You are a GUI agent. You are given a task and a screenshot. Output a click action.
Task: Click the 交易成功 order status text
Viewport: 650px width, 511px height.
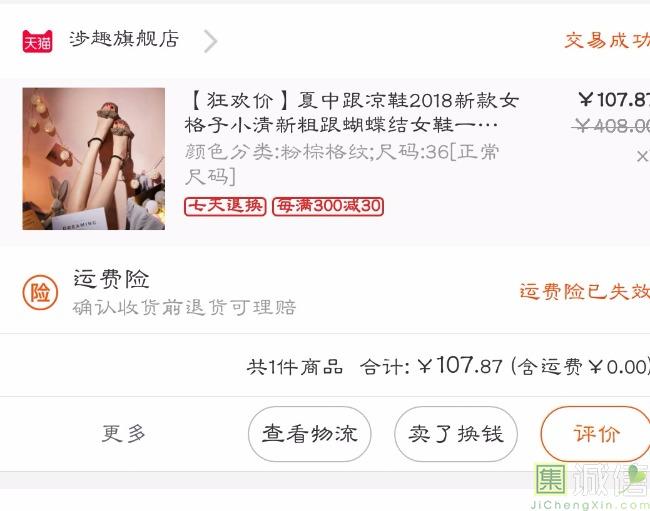pos(607,41)
